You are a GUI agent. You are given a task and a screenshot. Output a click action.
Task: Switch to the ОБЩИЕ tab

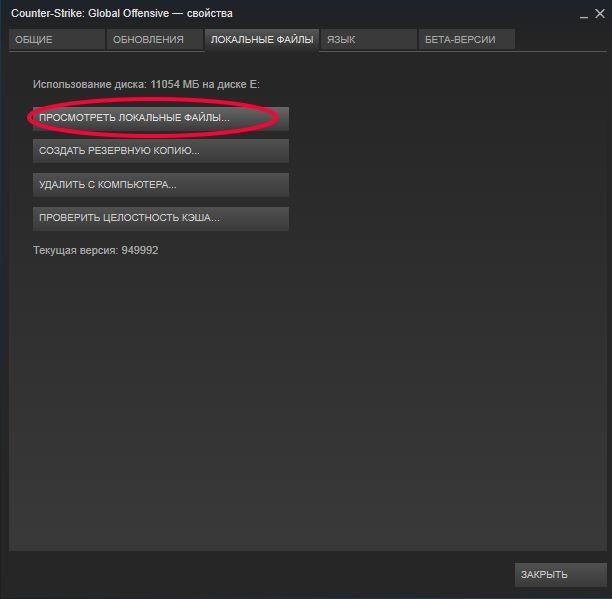[56, 40]
